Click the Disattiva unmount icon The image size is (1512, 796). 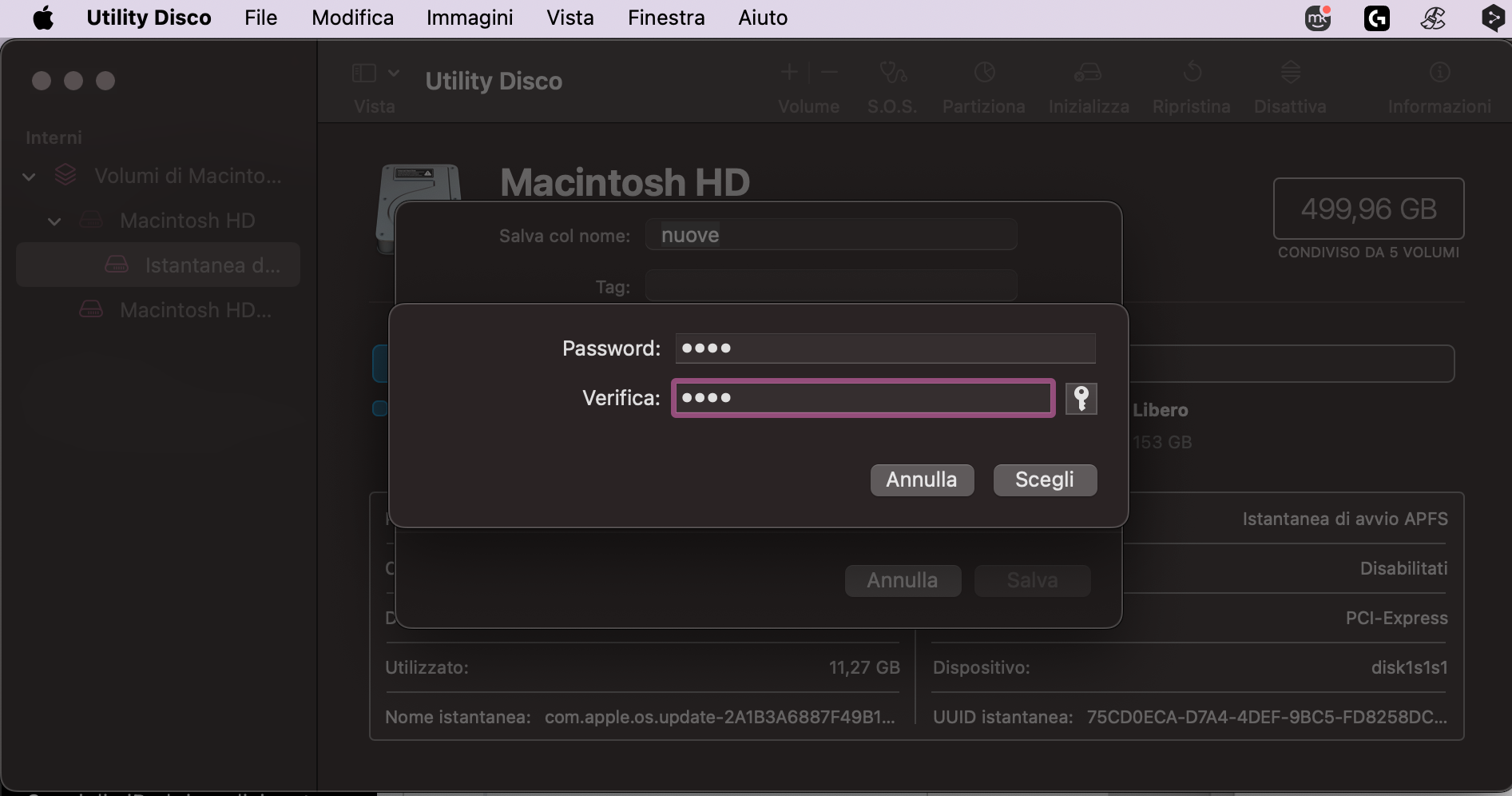point(1291,73)
